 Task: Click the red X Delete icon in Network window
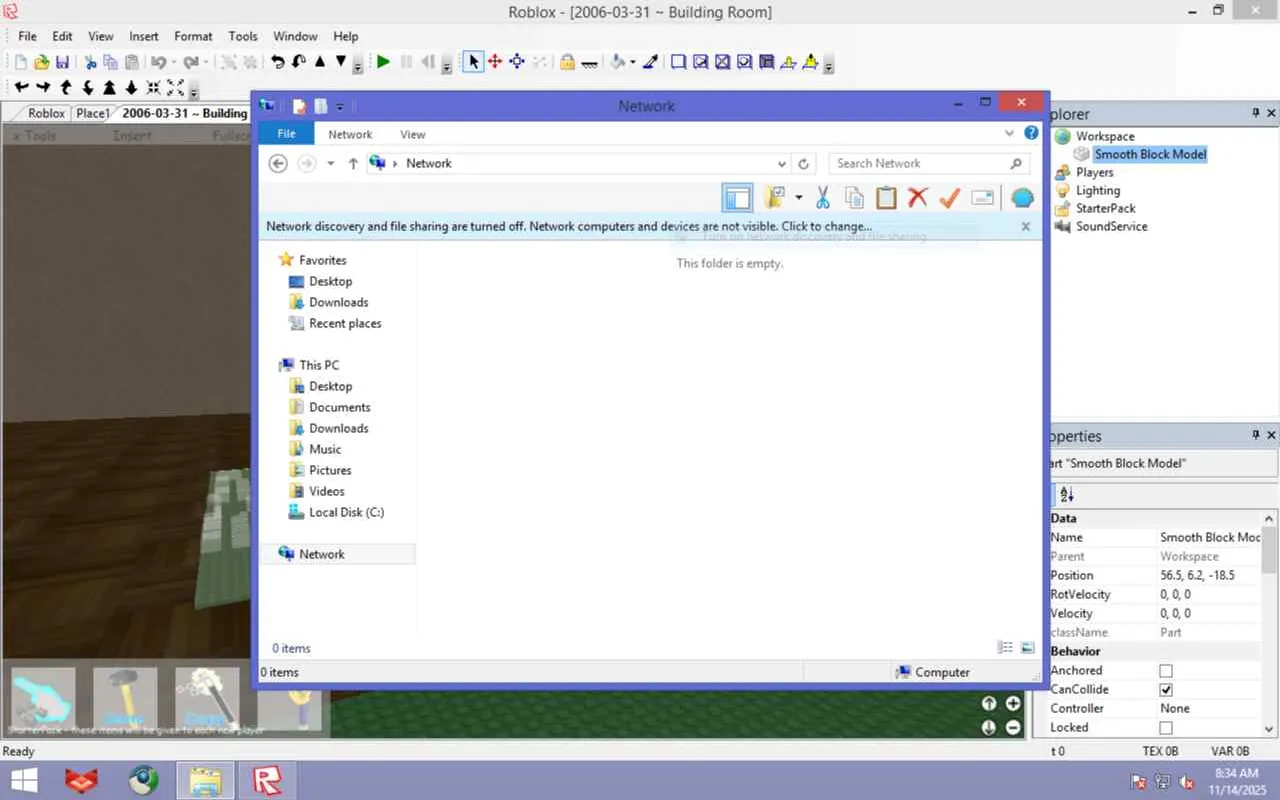tap(917, 197)
